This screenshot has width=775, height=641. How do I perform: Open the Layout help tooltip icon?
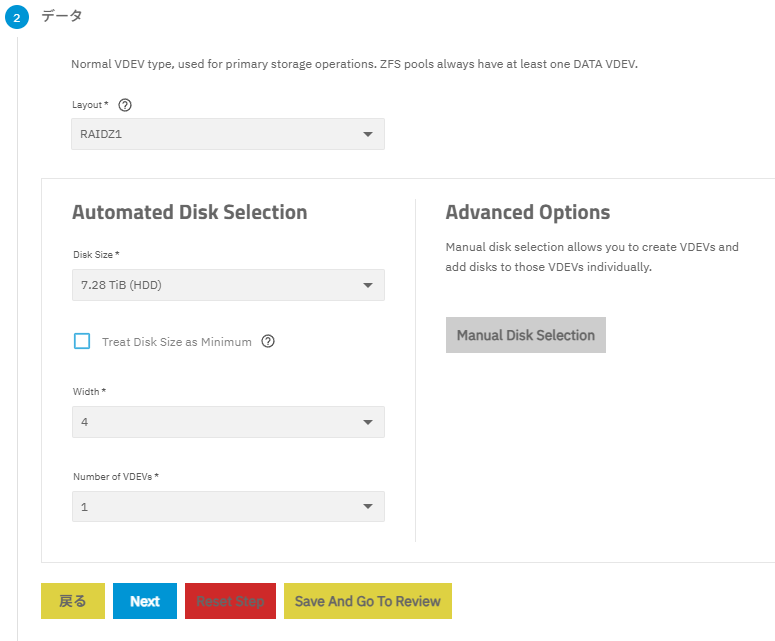tap(125, 105)
